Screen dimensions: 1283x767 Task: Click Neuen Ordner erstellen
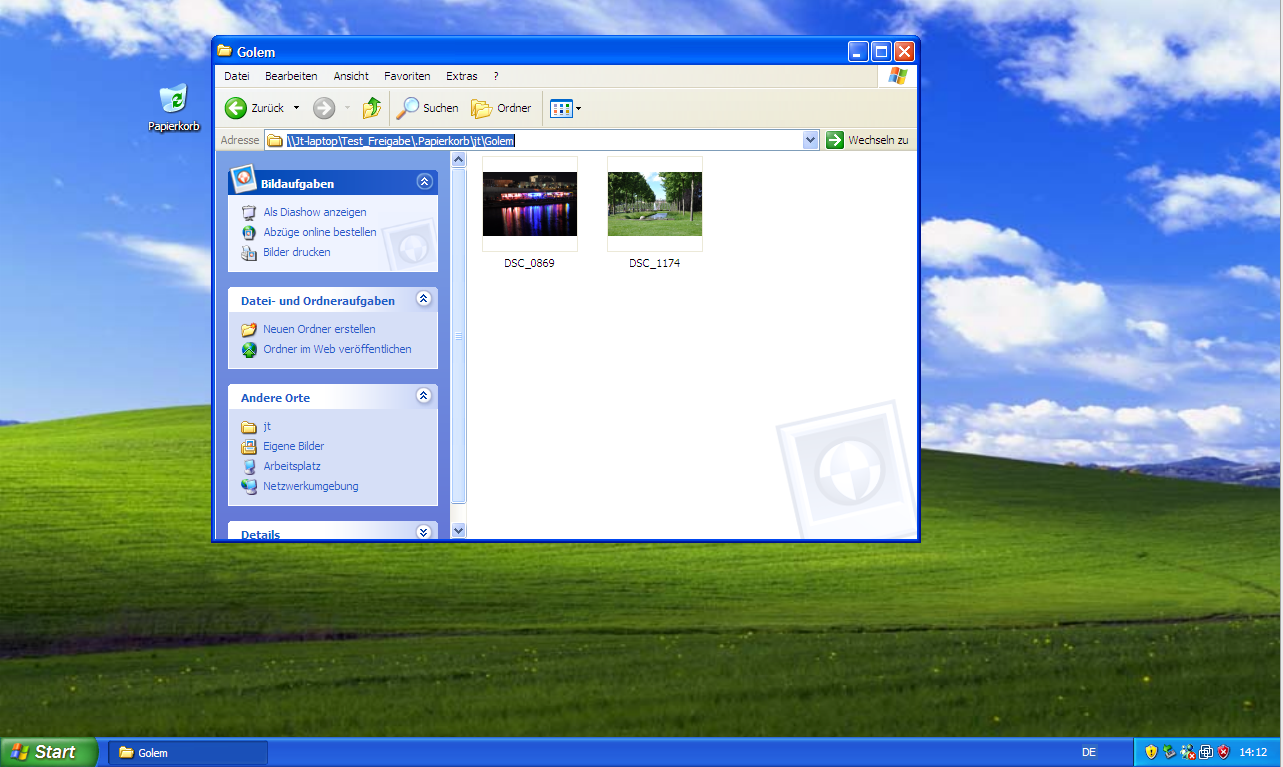coord(319,329)
